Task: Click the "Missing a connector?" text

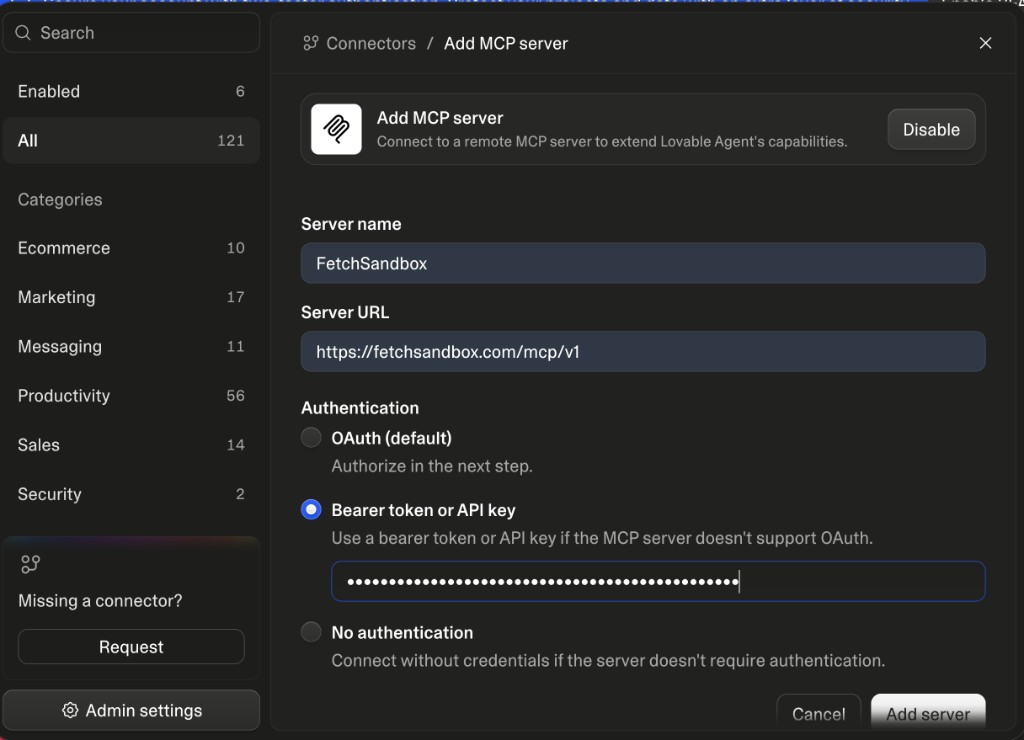Action: pyautogui.click(x=101, y=600)
